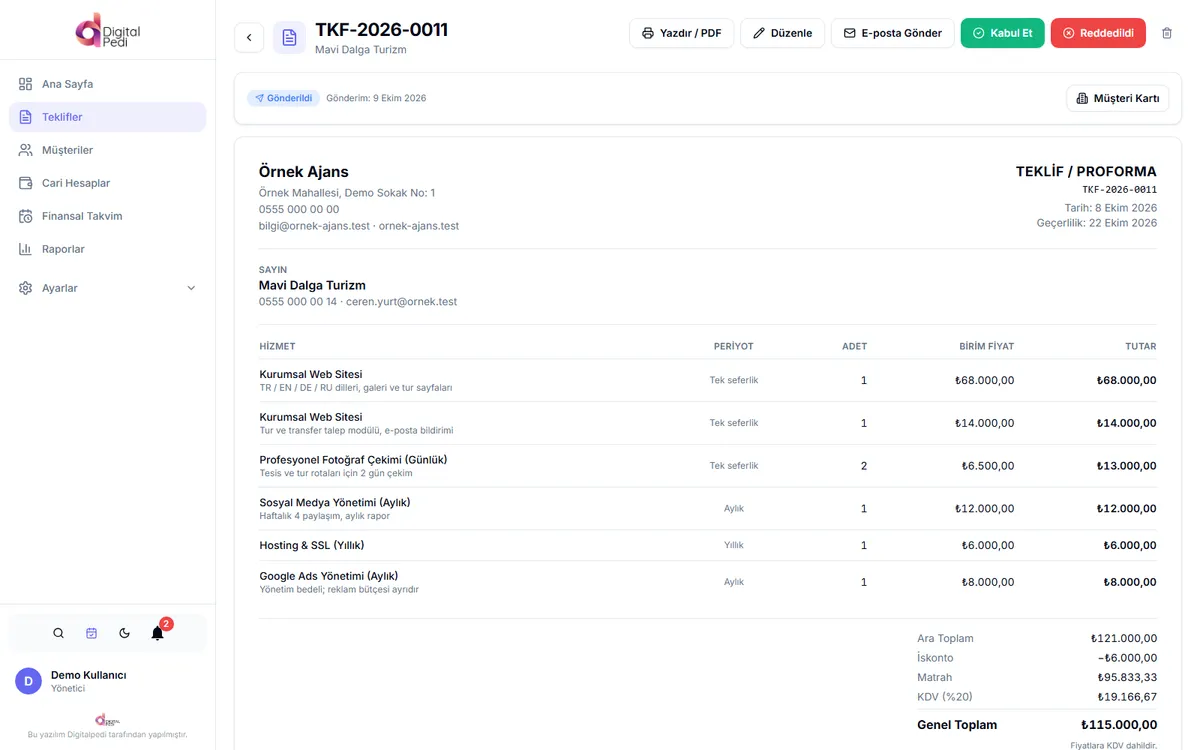Click the ₺68.000,00 total amount
The image size is (1200, 750).
coord(1126,380)
